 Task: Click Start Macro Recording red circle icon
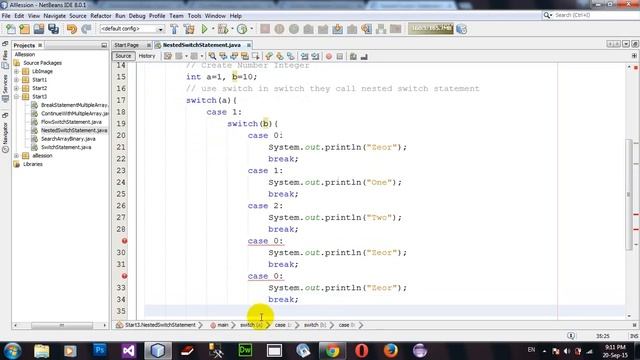(329, 56)
